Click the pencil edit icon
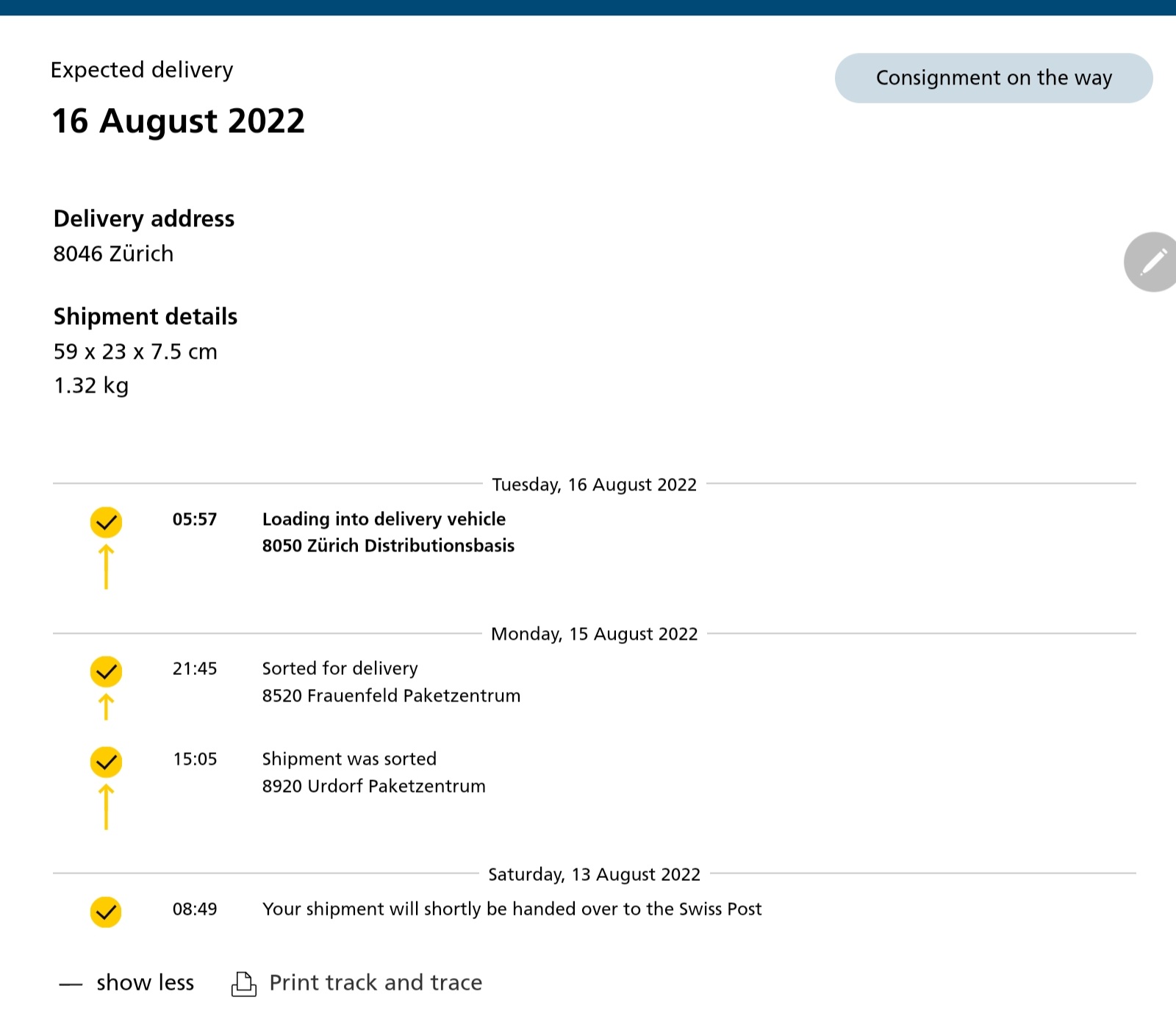 point(1152,262)
